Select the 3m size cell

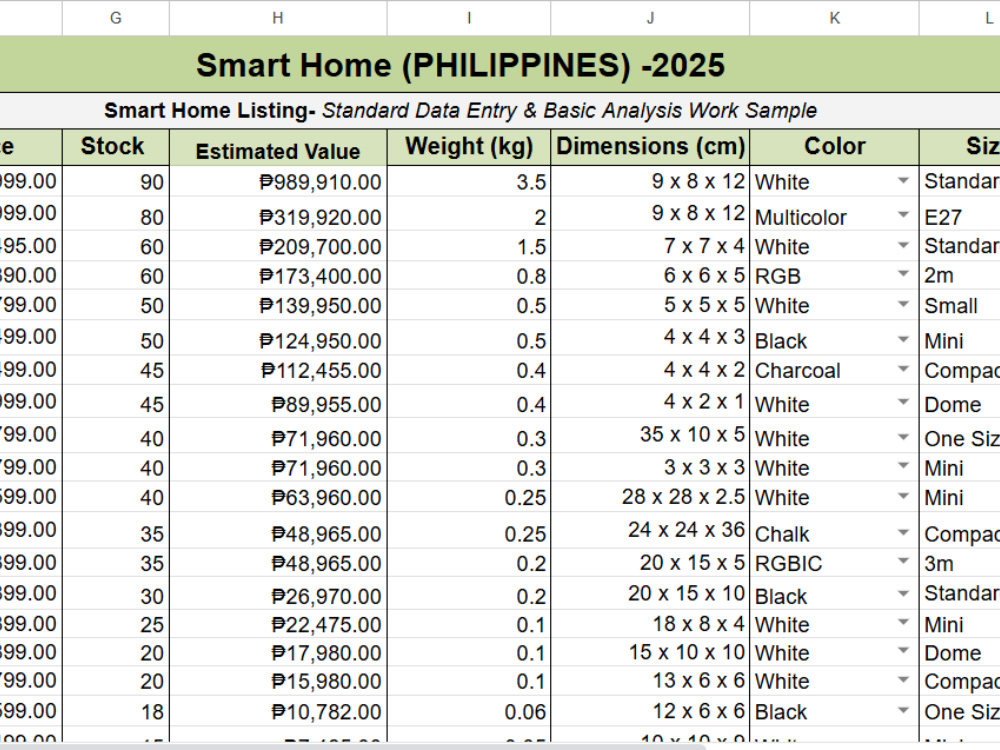[960, 563]
